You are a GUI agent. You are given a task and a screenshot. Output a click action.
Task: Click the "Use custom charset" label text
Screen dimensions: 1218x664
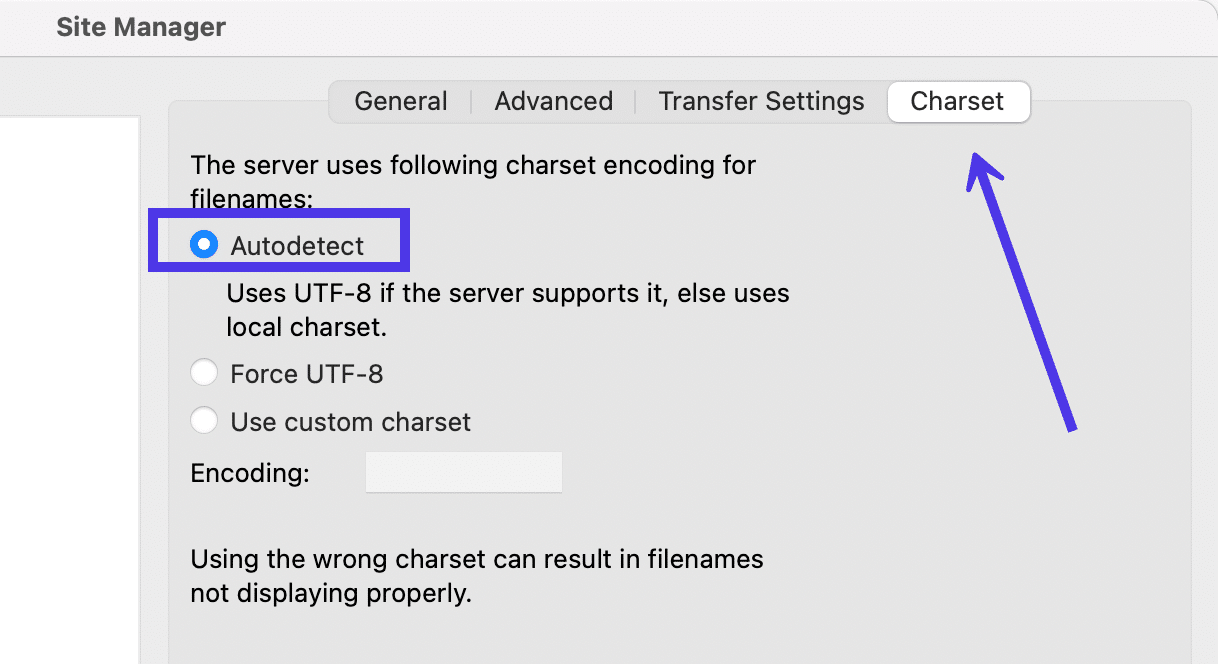click(350, 421)
